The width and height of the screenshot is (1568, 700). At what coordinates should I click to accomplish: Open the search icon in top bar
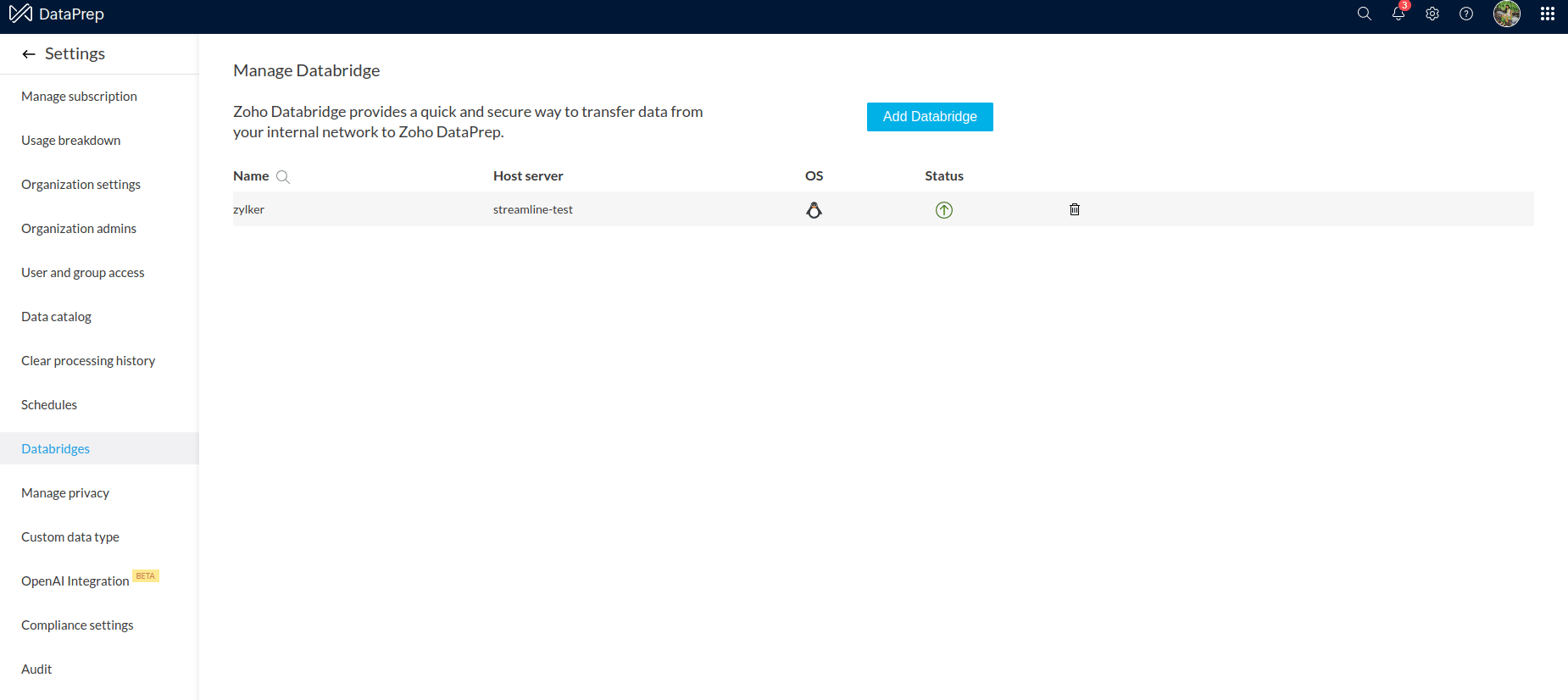1364,14
